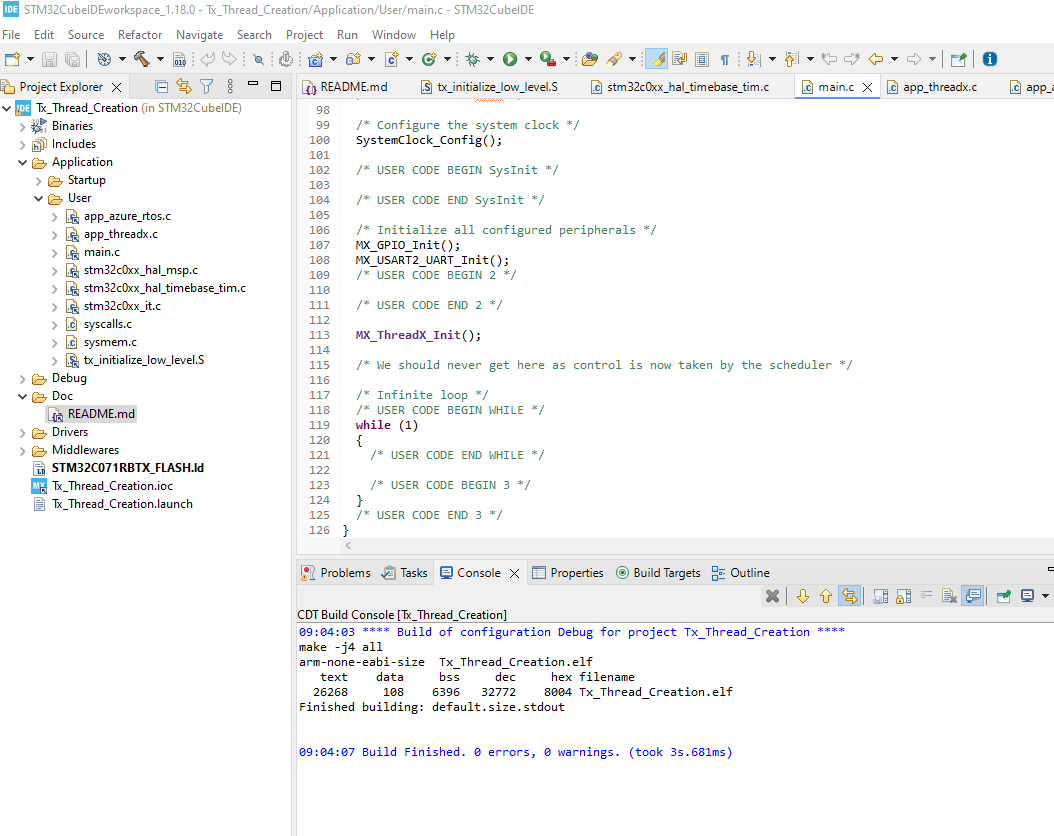Click the green Run button icon
Screen dimensions: 1054x836
pyautogui.click(x=510, y=59)
